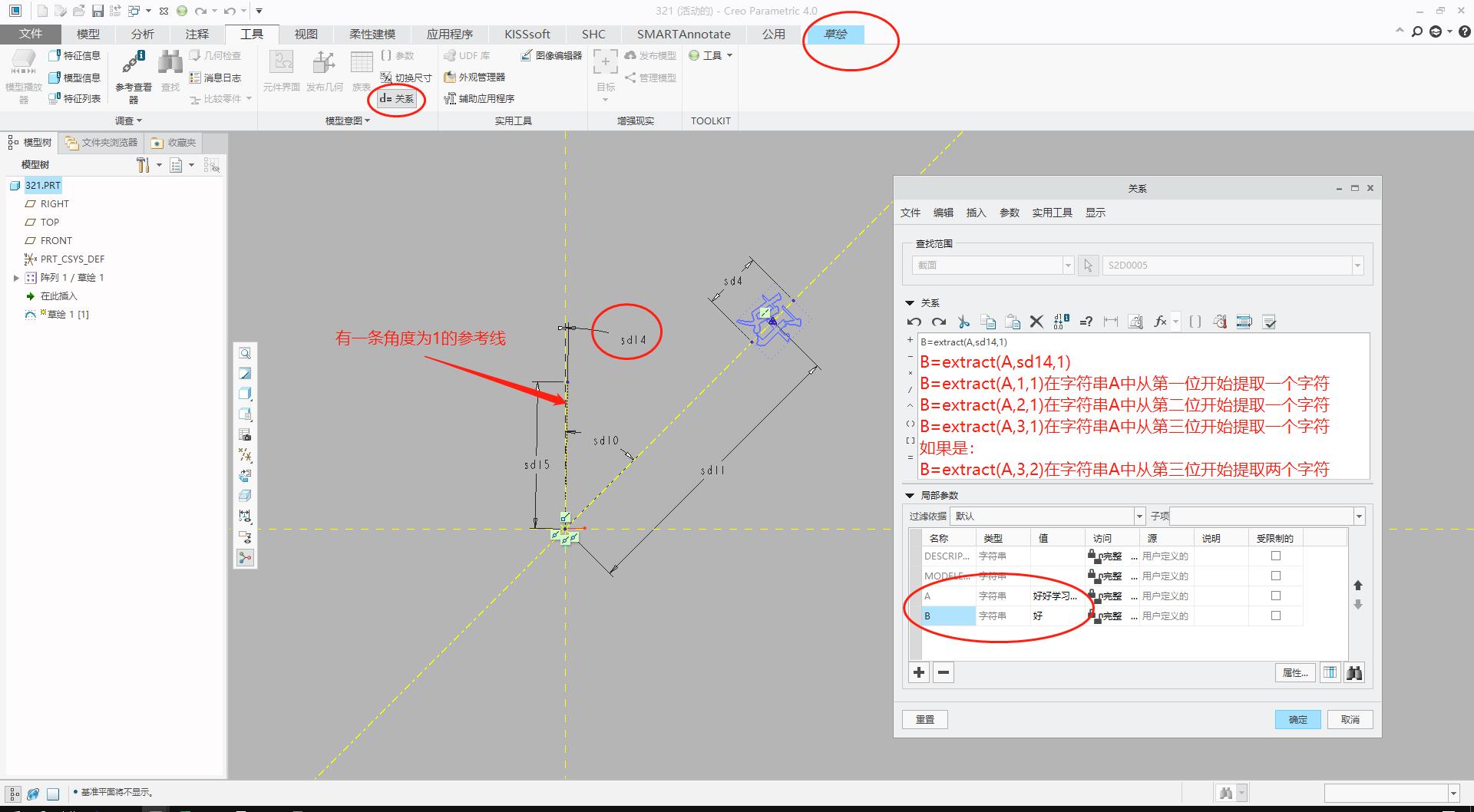Click 切换尺寸 (Switch Dimensions) tool
Image resolution: width=1474 pixels, height=812 pixels.
(x=406, y=78)
